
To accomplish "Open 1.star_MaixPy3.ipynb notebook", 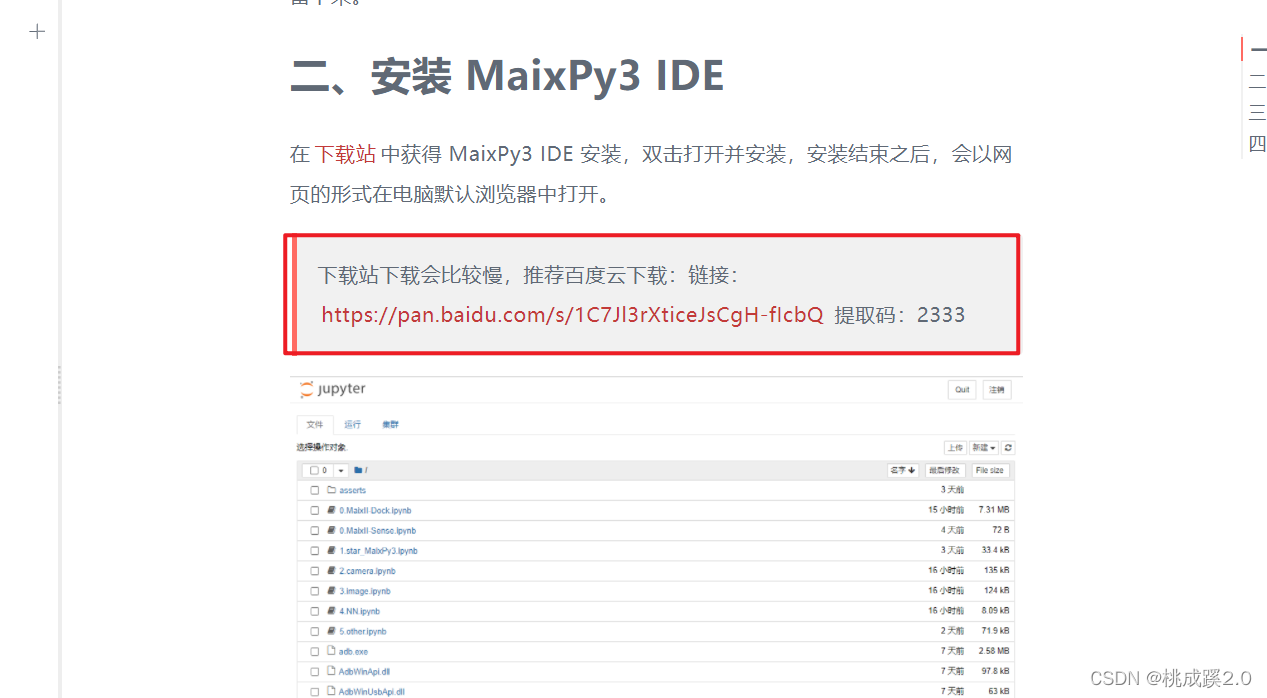I will pos(378,551).
